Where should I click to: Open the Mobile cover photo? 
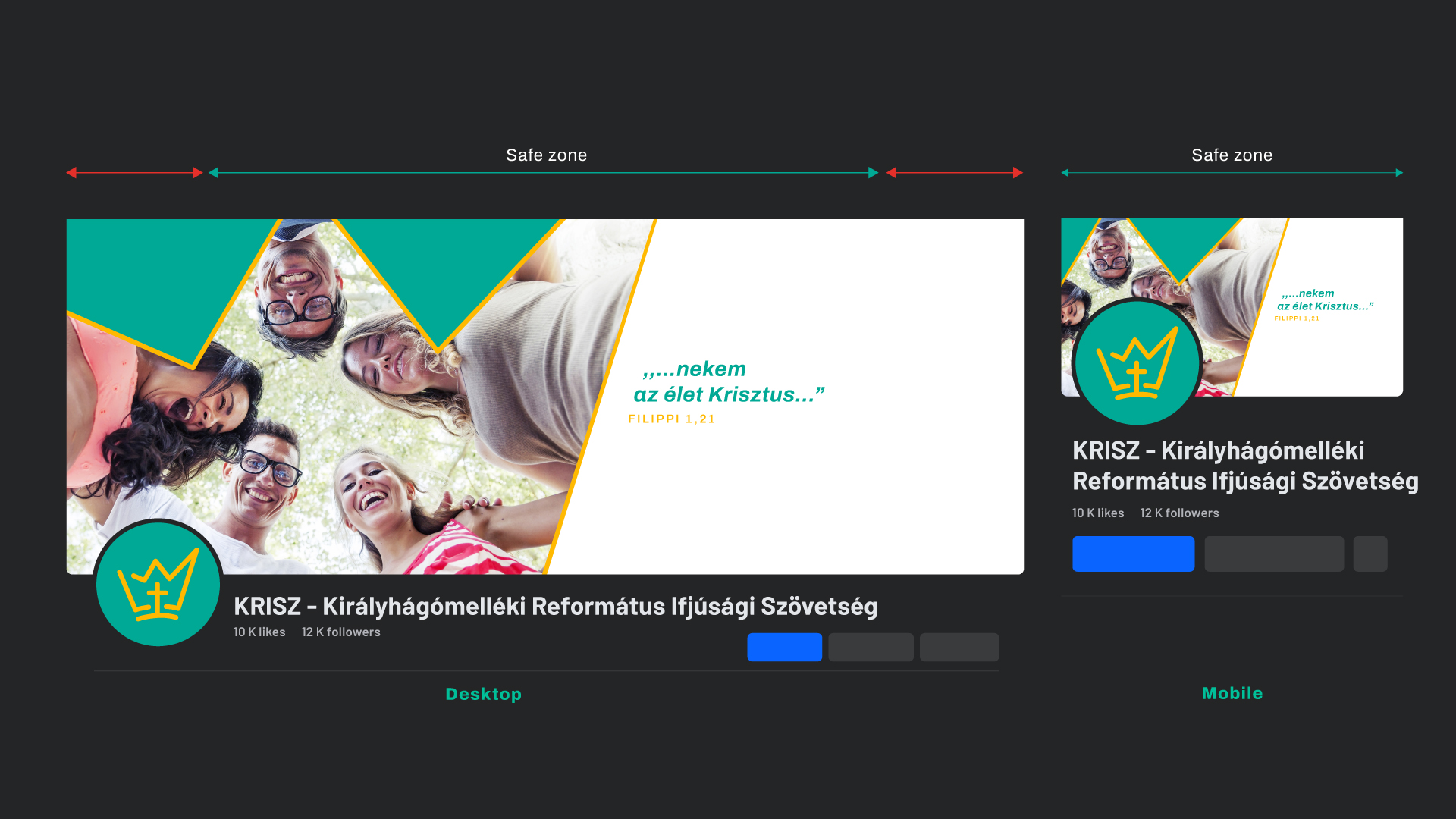1232,307
